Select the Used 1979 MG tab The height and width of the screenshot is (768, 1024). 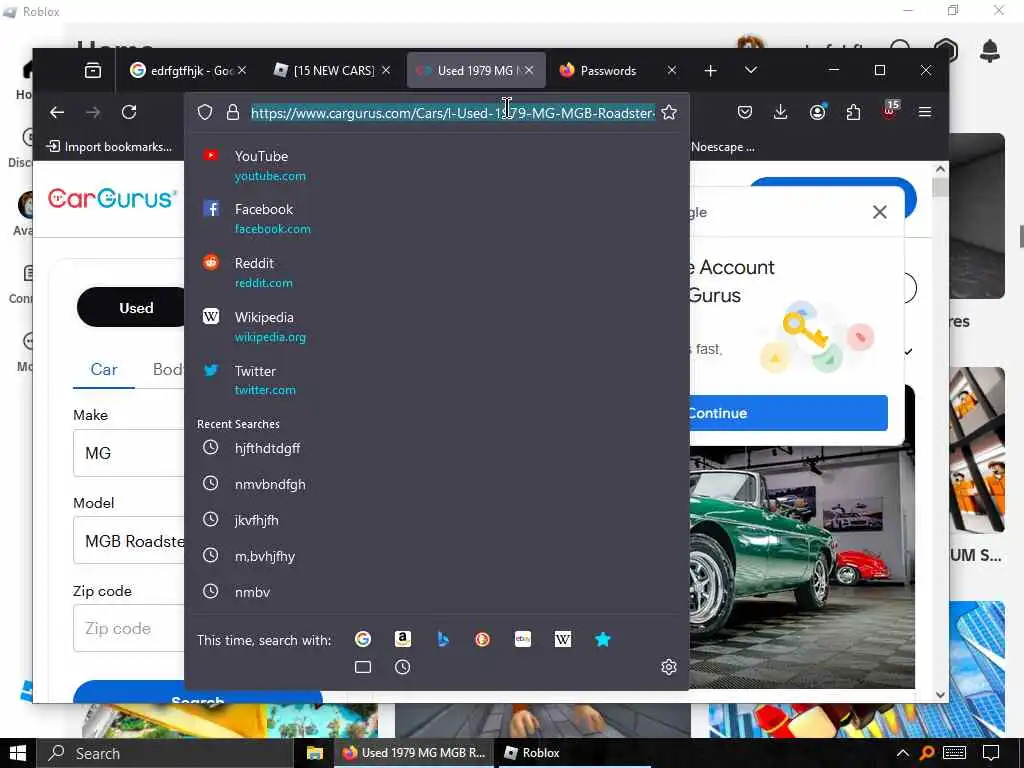click(475, 70)
